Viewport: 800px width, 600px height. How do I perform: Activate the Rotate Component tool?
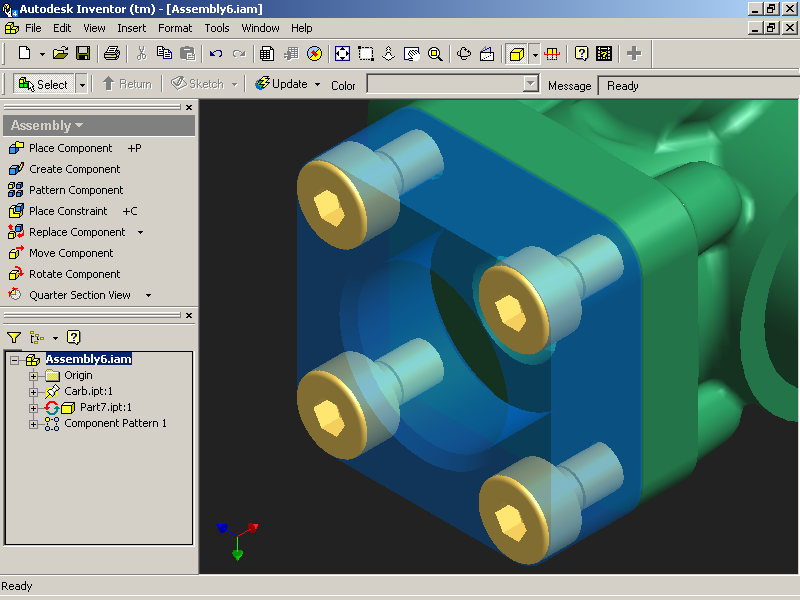coord(73,274)
